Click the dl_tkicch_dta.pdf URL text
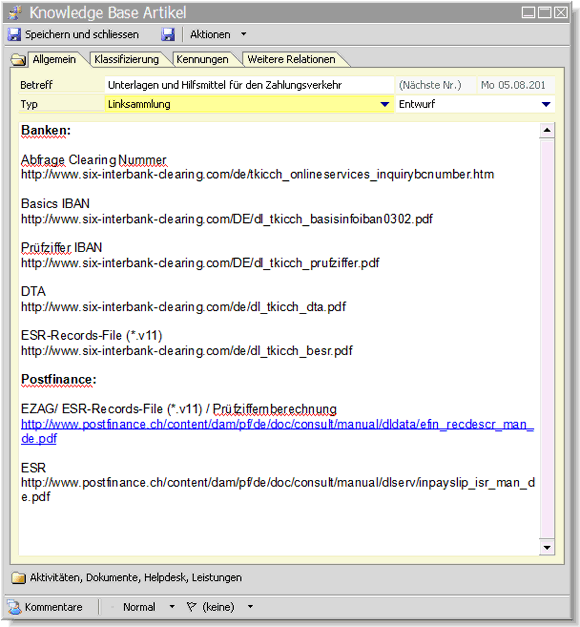The width and height of the screenshot is (580, 627). tap(183, 307)
